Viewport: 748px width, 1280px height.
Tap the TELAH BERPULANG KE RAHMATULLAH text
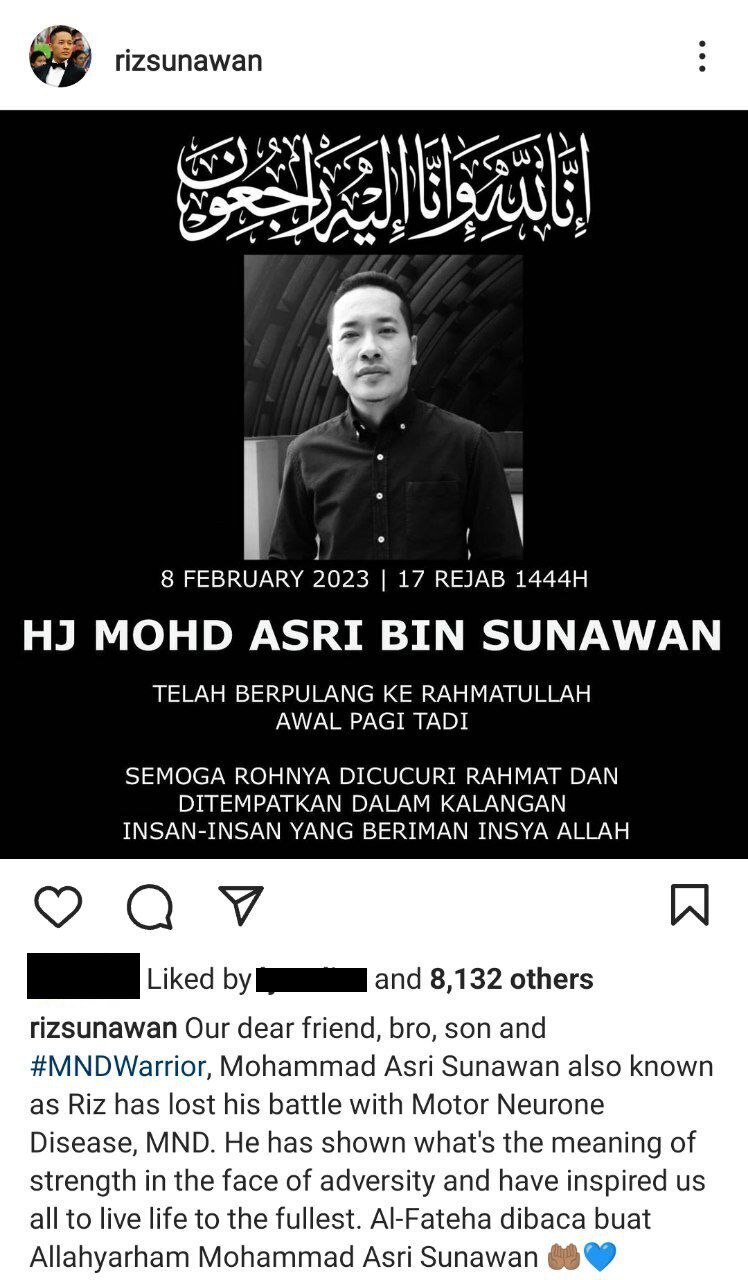pos(372,693)
